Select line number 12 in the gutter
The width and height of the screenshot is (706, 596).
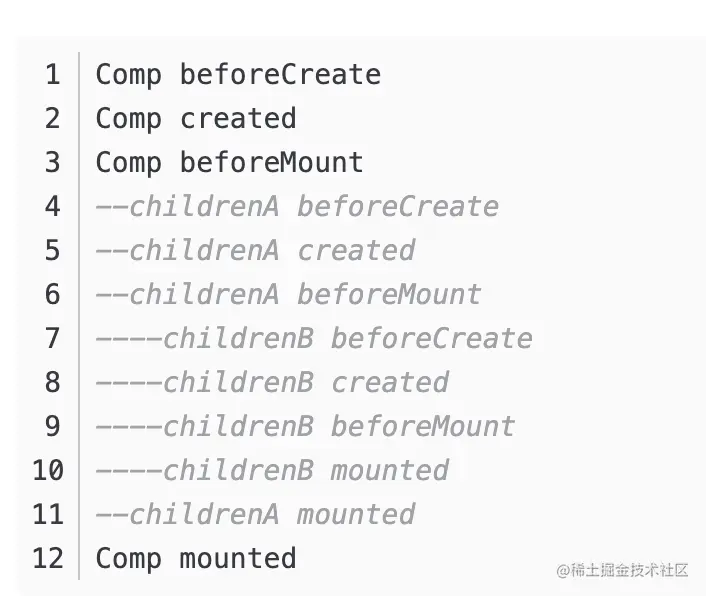pos(48,558)
